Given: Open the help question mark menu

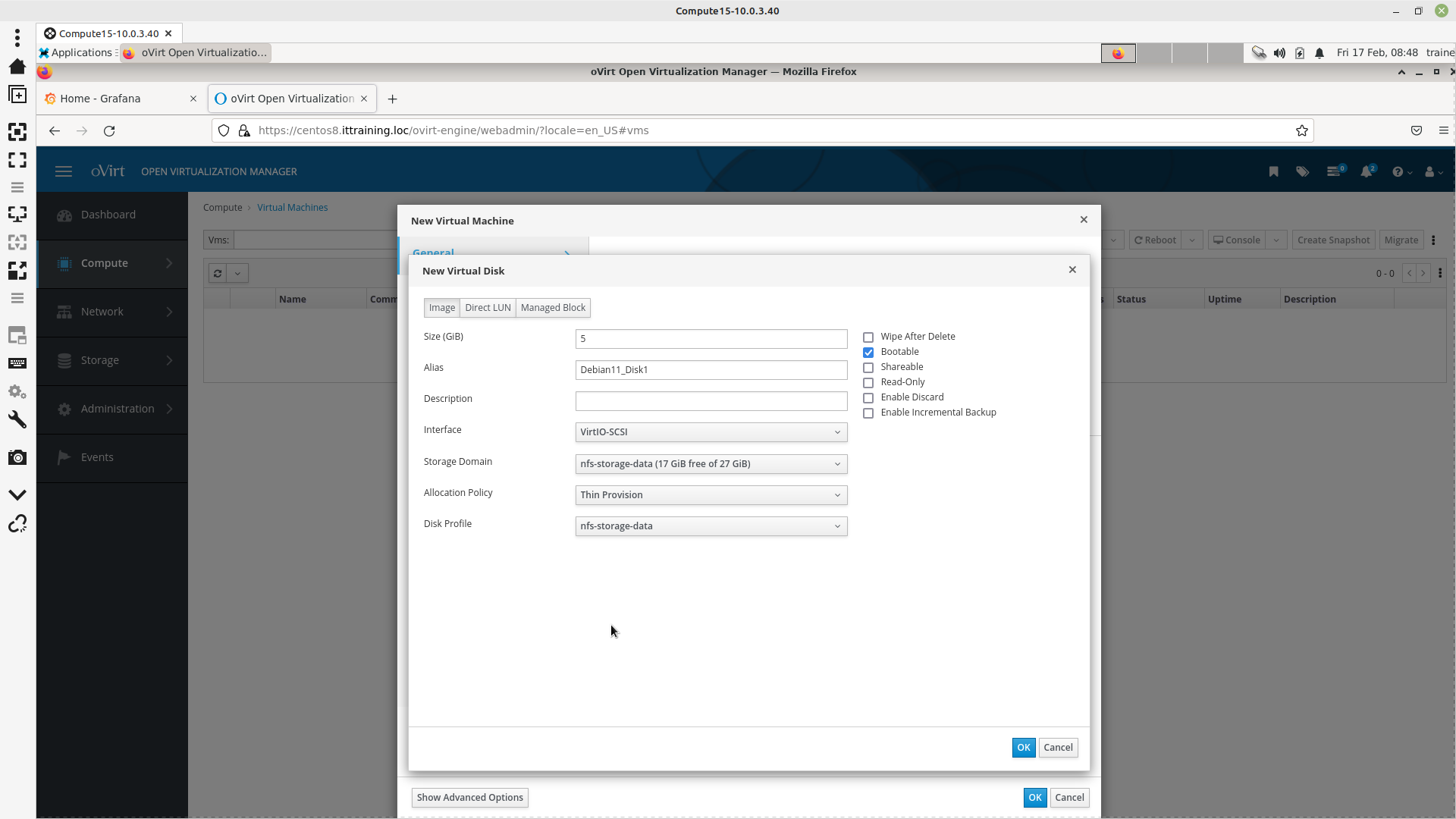Looking at the screenshot, I should click(1399, 172).
